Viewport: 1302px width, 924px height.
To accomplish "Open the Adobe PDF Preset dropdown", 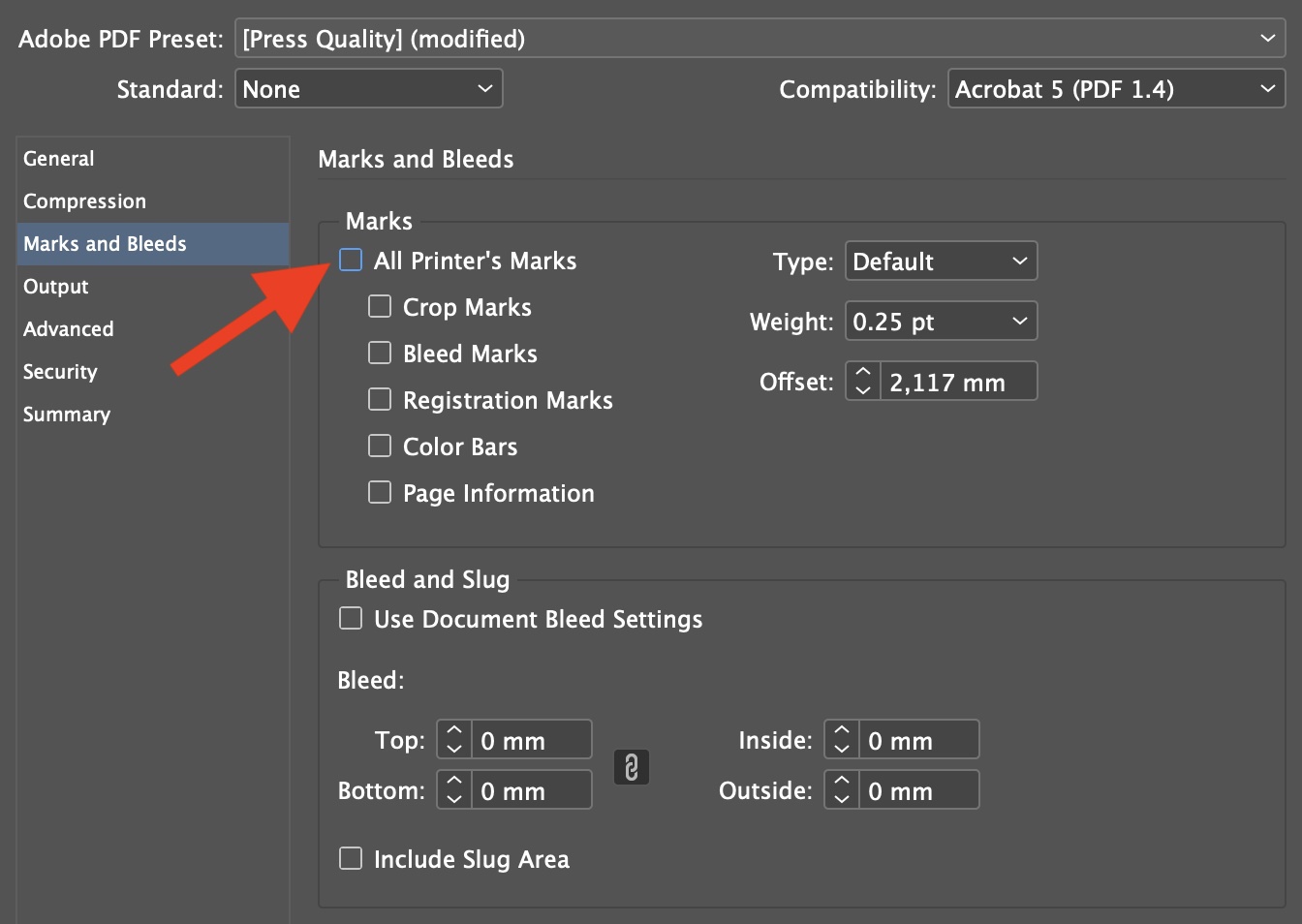I will (759, 39).
